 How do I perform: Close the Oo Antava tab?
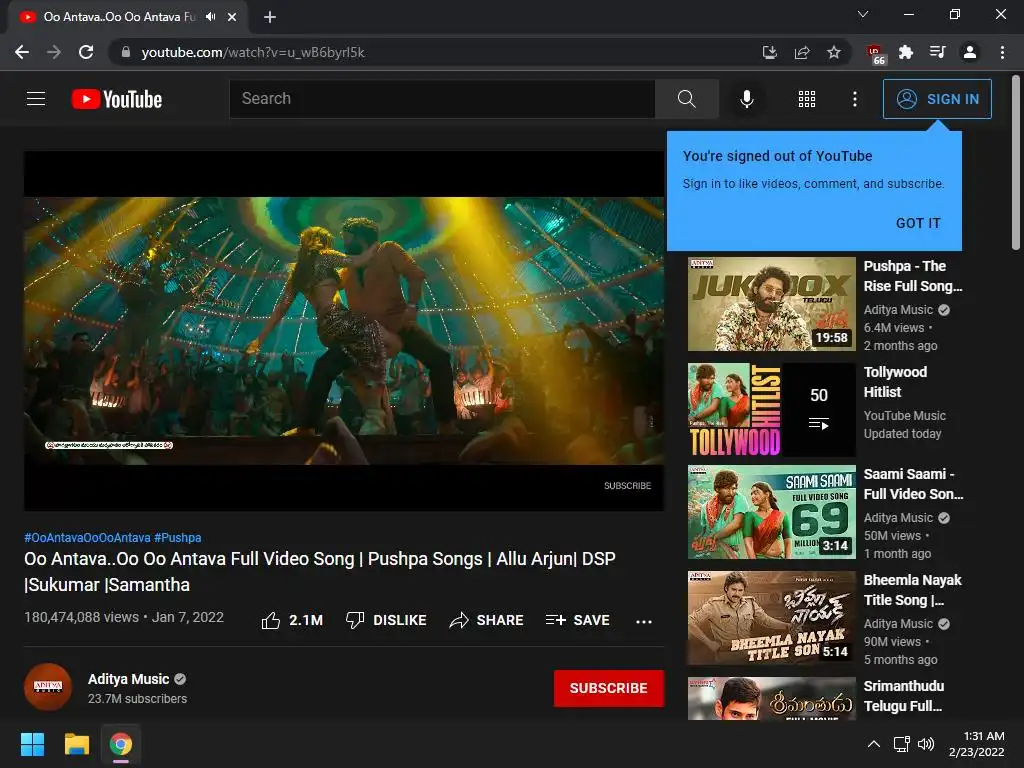coord(232,17)
